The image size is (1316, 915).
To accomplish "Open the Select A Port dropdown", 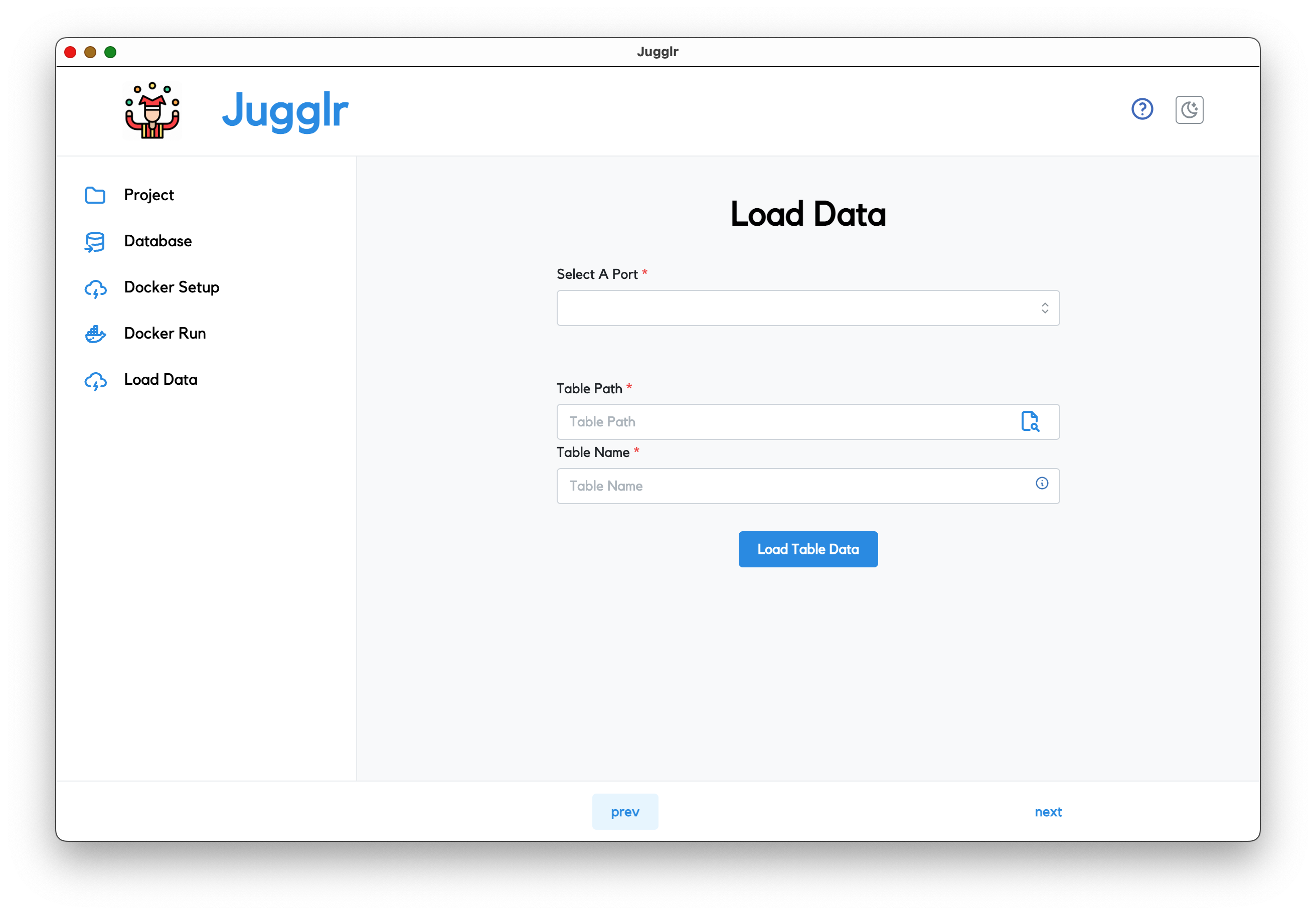I will pos(807,308).
